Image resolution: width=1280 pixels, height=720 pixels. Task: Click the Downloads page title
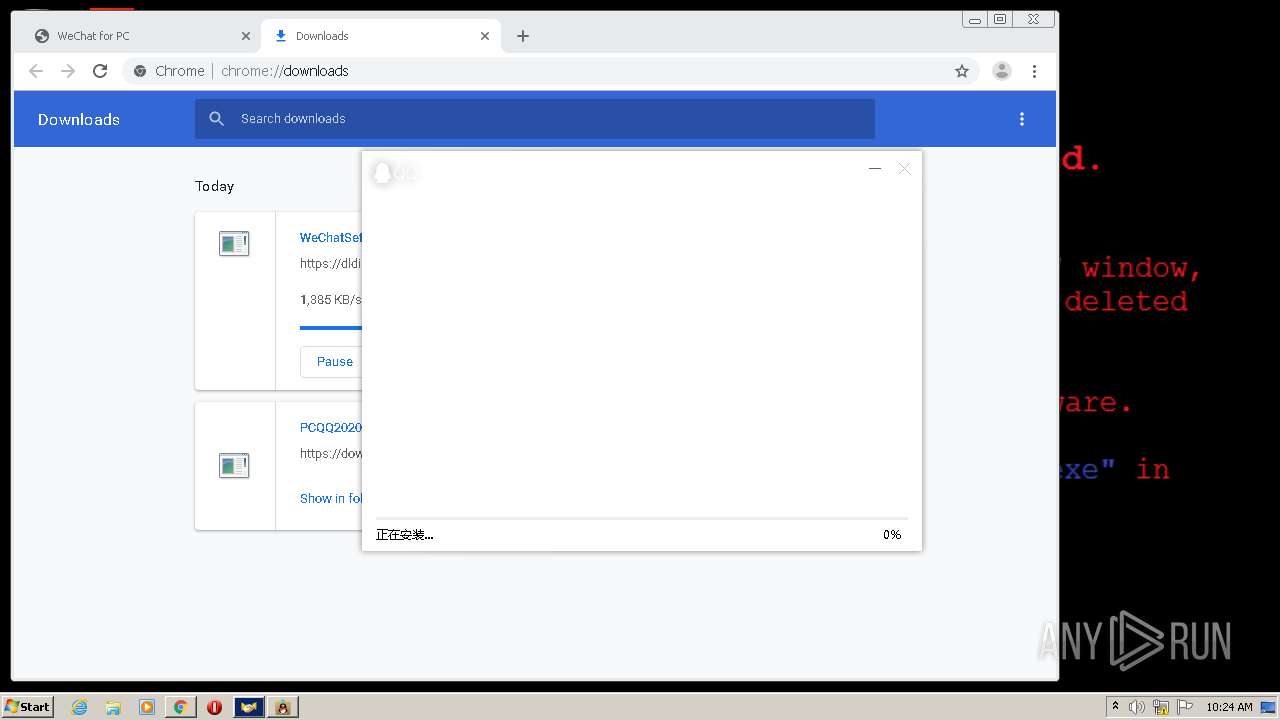[x=79, y=119]
